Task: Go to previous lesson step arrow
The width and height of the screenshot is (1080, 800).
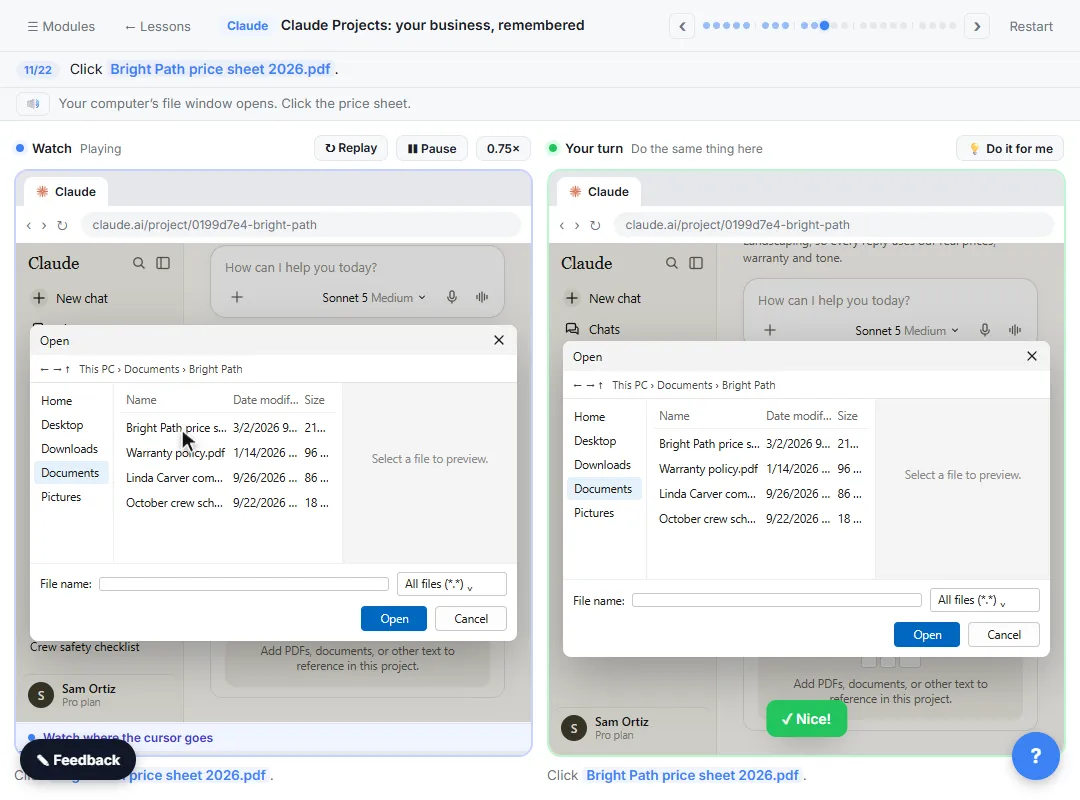Action: tap(682, 26)
